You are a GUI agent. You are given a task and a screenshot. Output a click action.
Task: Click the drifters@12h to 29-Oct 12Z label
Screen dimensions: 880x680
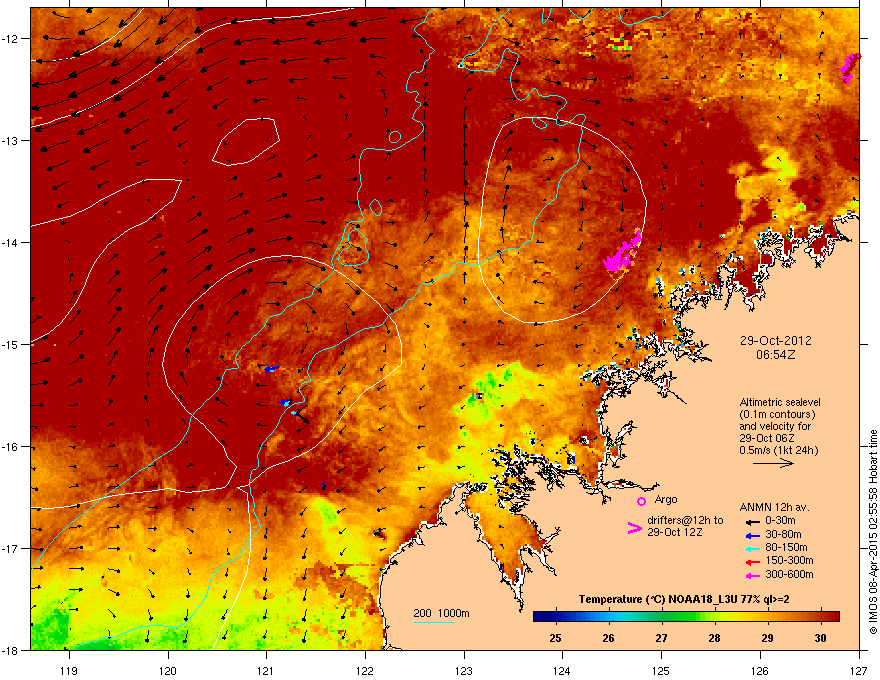(x=685, y=526)
